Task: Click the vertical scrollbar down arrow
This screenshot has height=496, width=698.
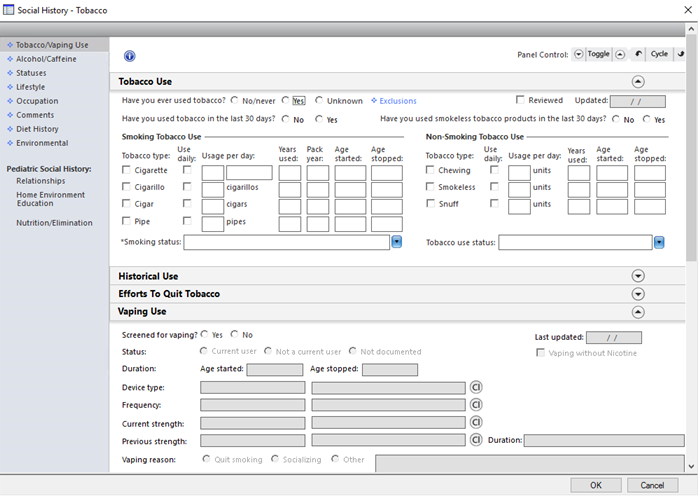Action: [691, 466]
